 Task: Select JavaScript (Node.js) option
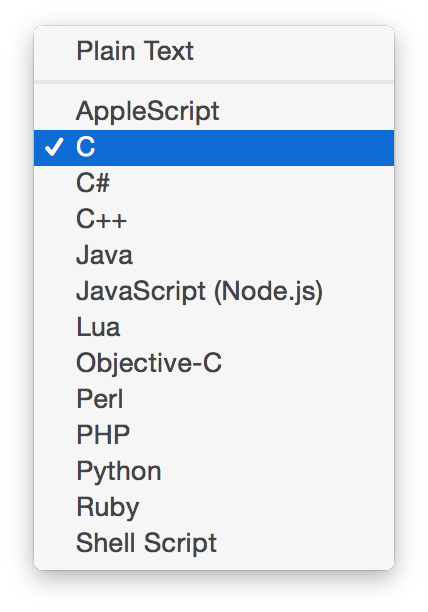click(x=214, y=292)
